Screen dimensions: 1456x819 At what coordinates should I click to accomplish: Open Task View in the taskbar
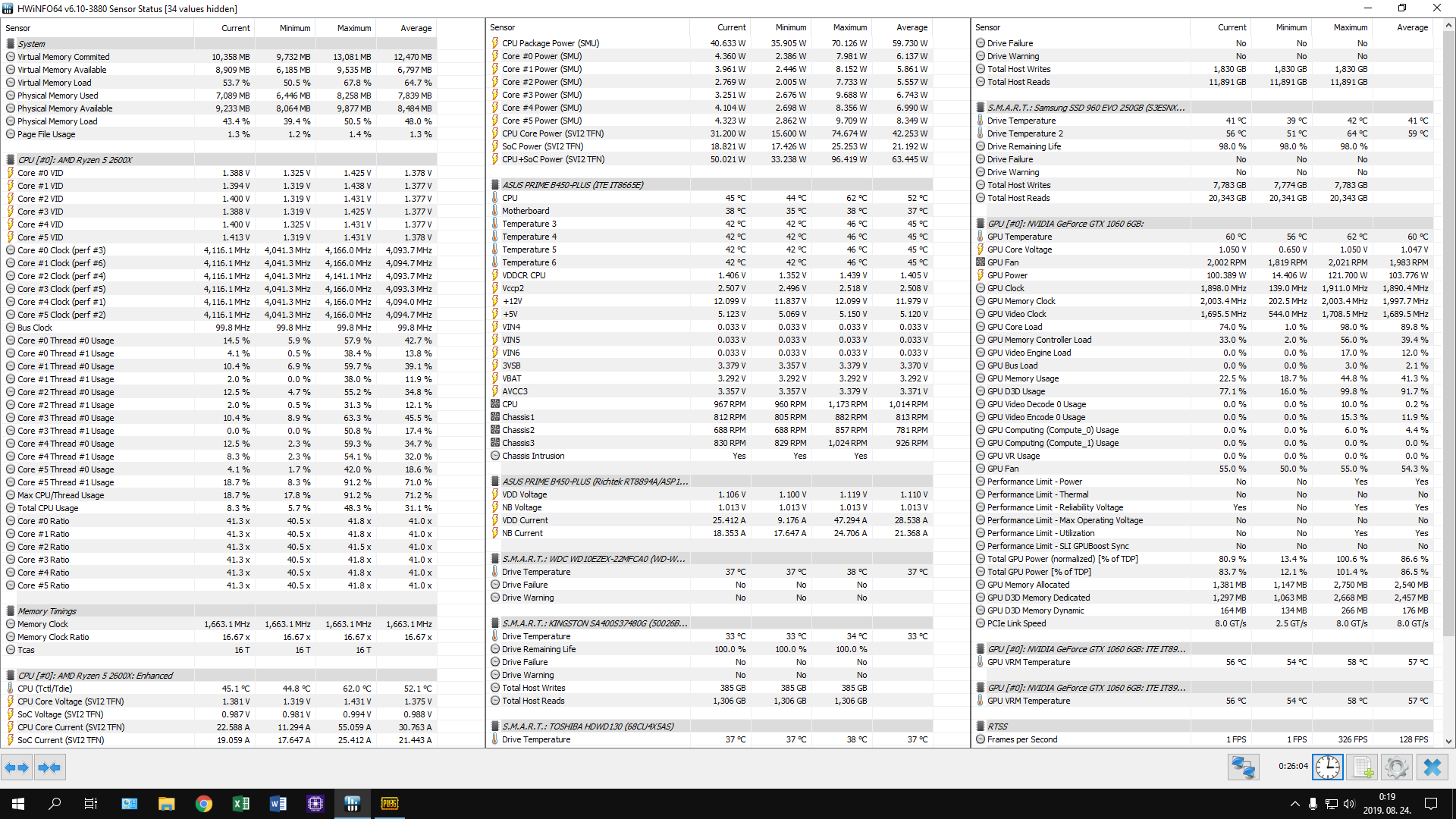pyautogui.click(x=91, y=804)
